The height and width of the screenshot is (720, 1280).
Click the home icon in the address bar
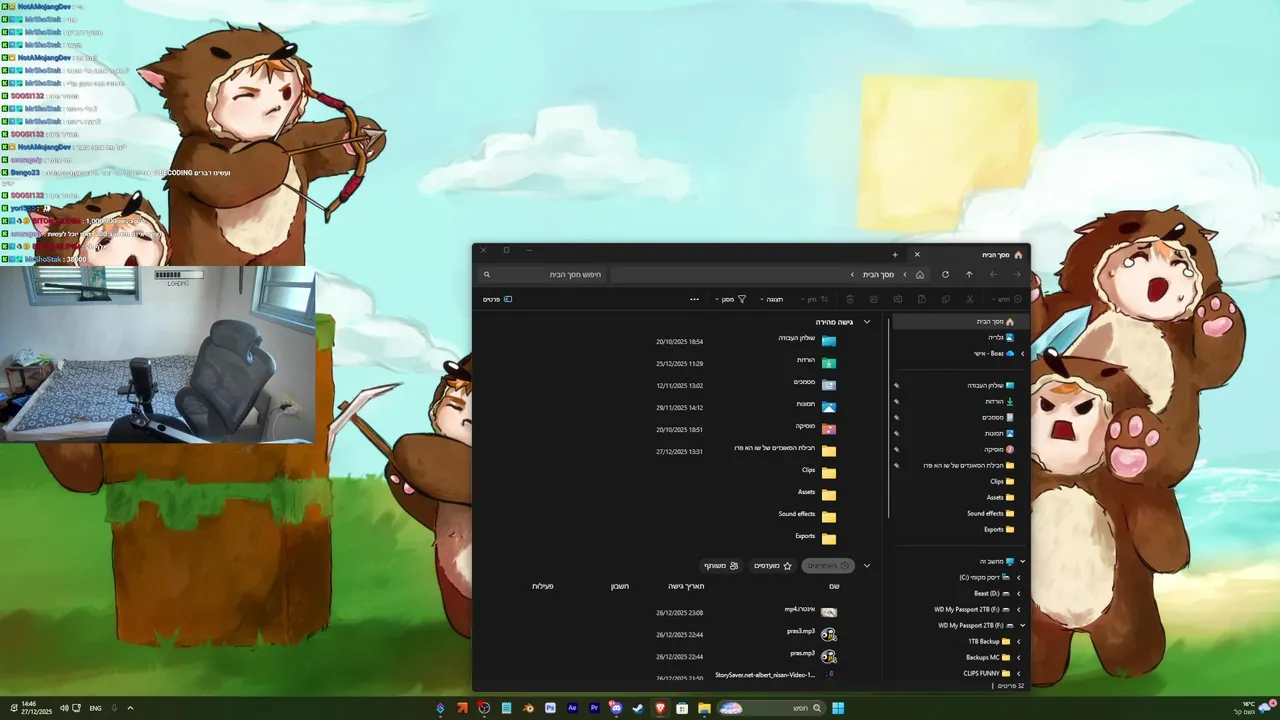tap(920, 274)
